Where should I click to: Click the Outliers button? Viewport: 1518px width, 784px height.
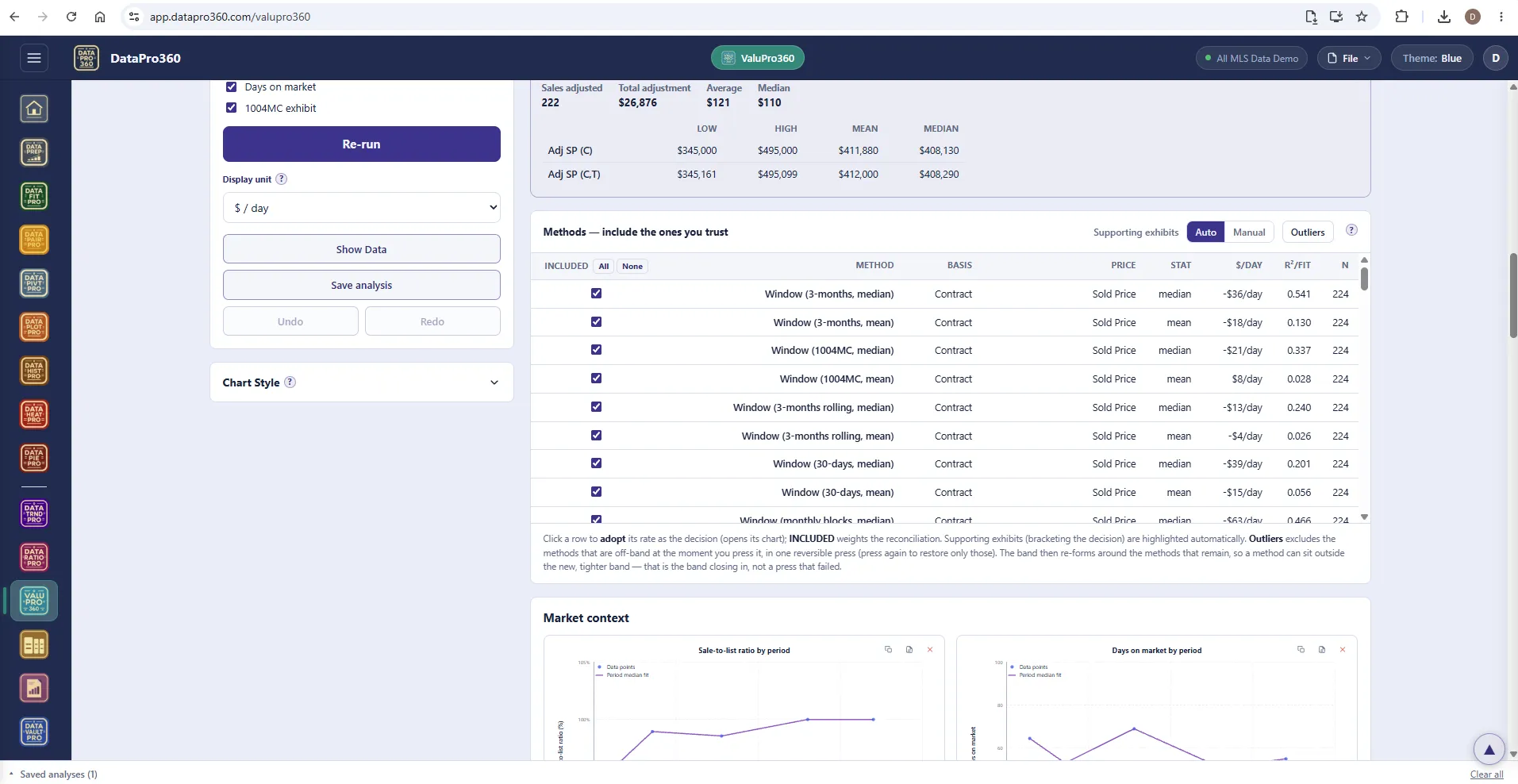[x=1307, y=232]
